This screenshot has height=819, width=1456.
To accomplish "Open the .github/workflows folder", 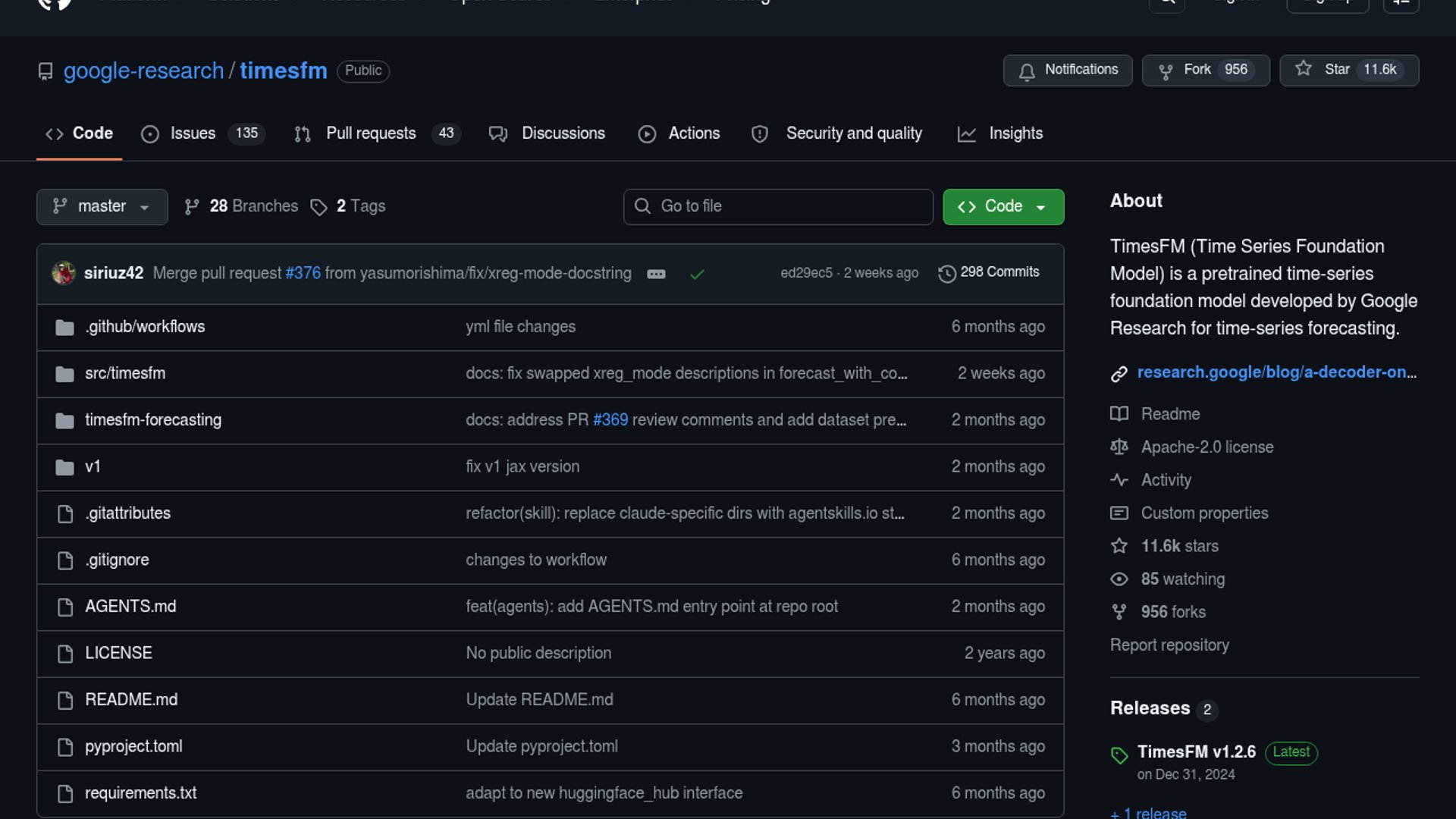I will [145, 327].
